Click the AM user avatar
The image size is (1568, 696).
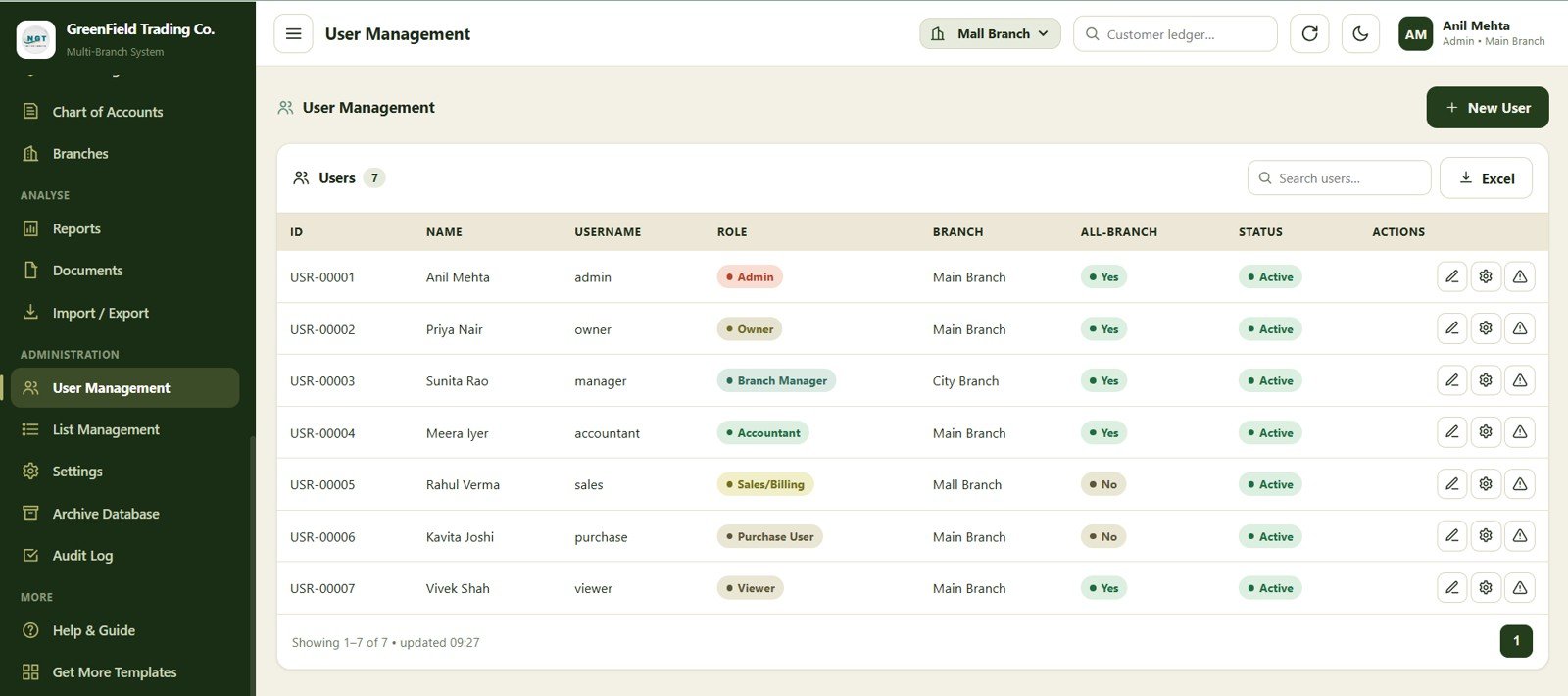coord(1415,33)
